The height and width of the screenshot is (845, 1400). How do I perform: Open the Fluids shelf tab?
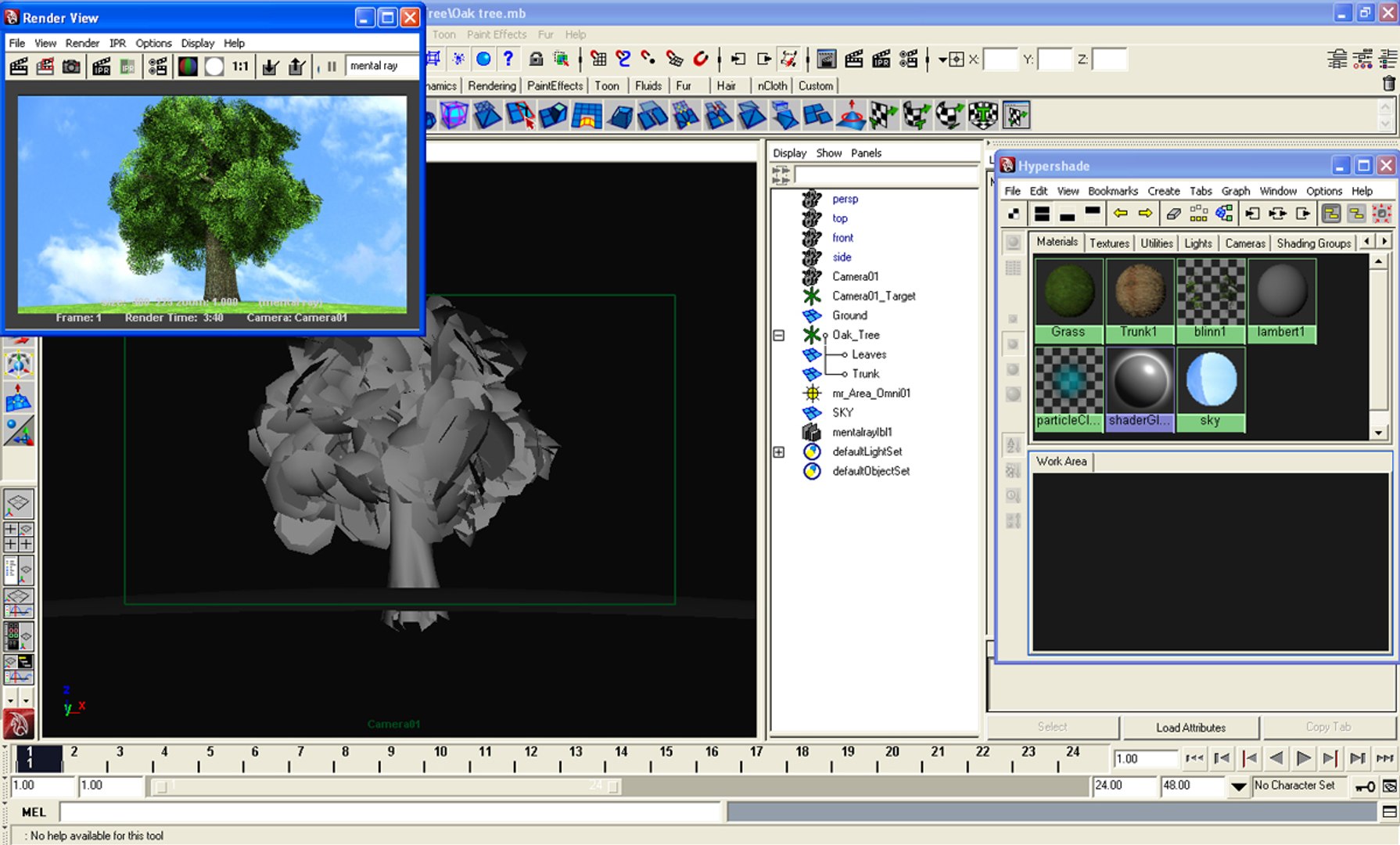648,86
